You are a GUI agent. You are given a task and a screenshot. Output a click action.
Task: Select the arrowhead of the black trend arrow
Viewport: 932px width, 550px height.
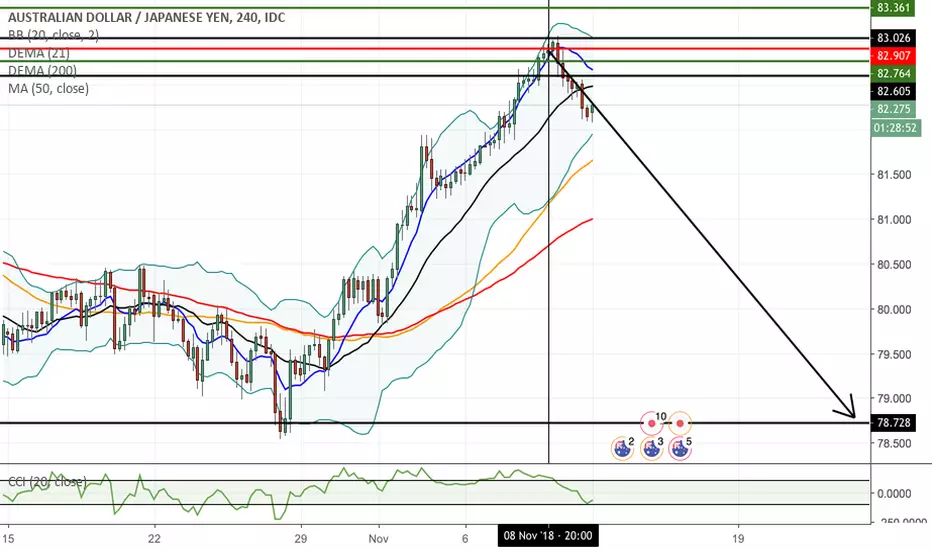pyautogui.click(x=846, y=408)
